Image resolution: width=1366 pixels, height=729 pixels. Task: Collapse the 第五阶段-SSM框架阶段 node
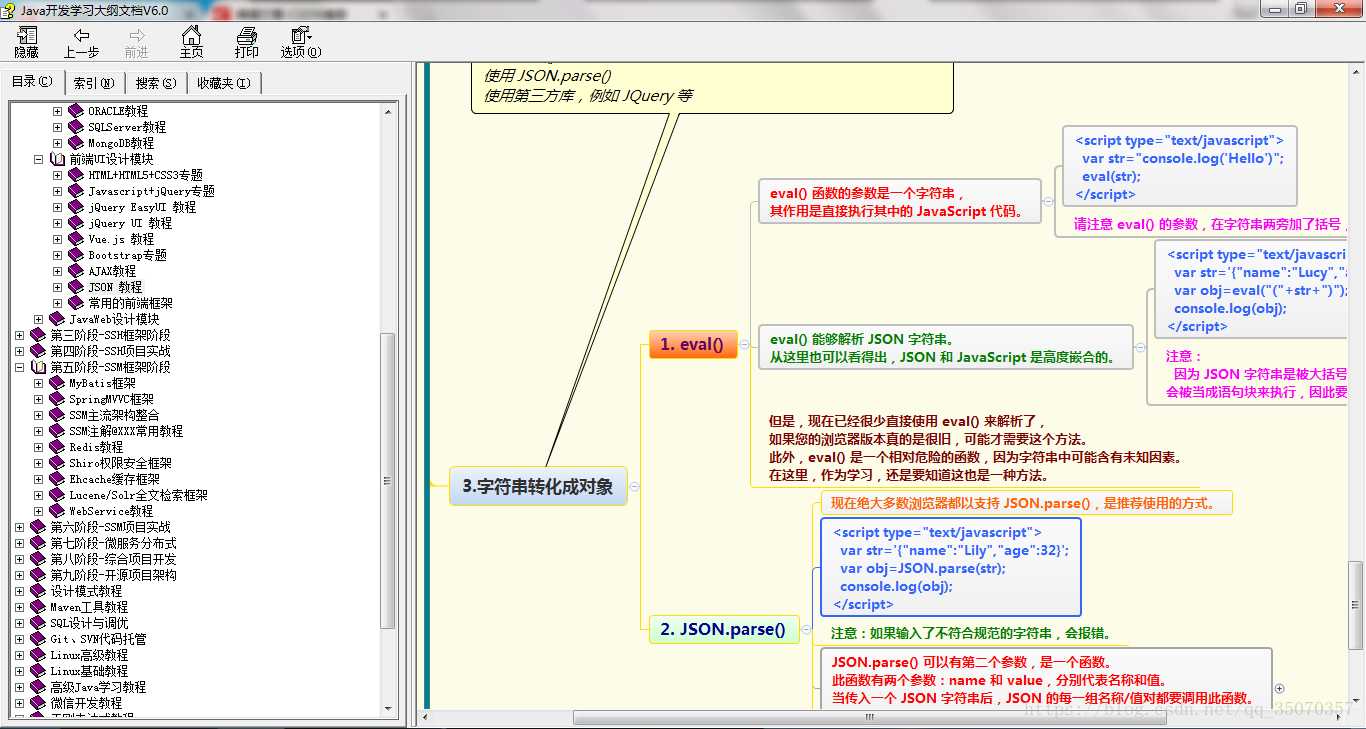[x=19, y=367]
